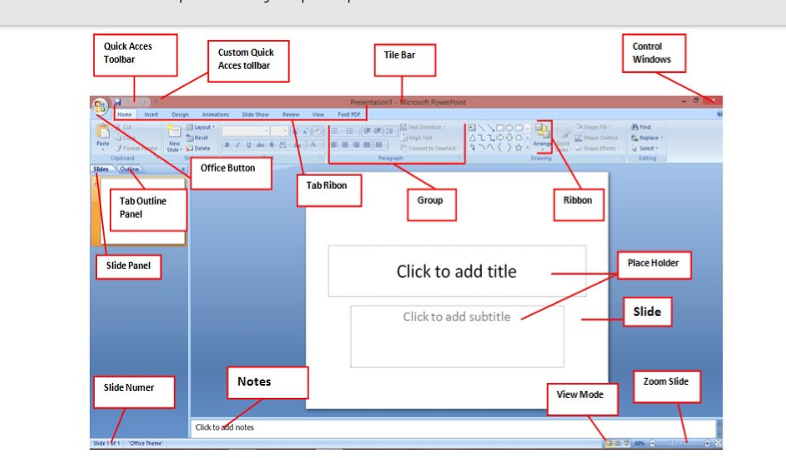
Task: Open the font size combo box
Action: click(x=279, y=131)
